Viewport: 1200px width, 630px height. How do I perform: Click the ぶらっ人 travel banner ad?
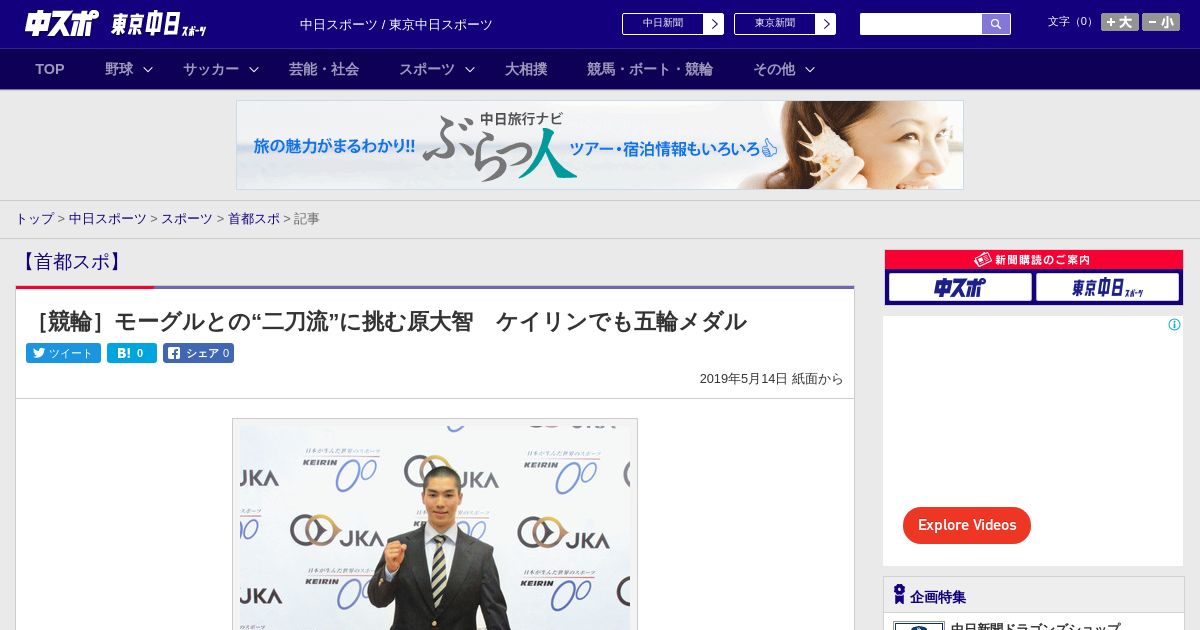600,145
